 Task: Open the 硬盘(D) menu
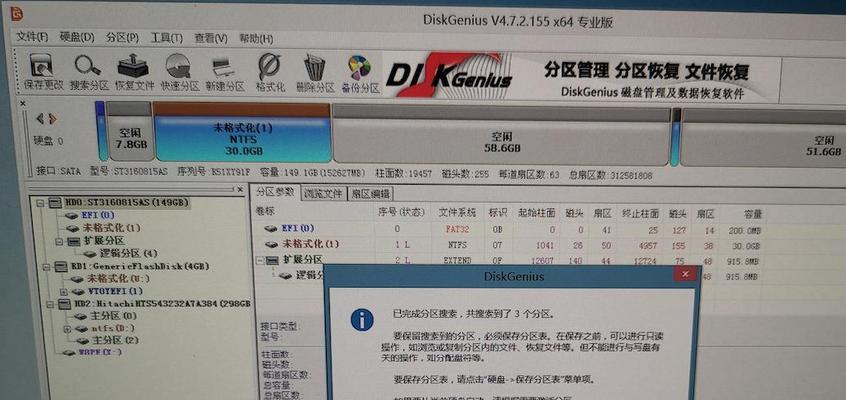click(x=77, y=37)
